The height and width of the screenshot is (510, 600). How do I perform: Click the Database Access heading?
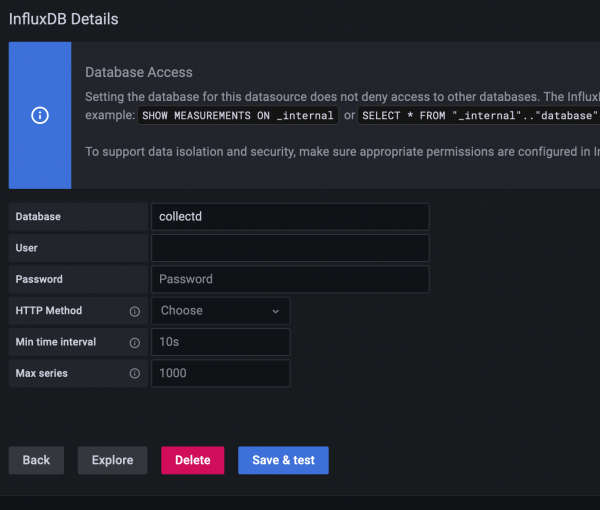(x=139, y=72)
